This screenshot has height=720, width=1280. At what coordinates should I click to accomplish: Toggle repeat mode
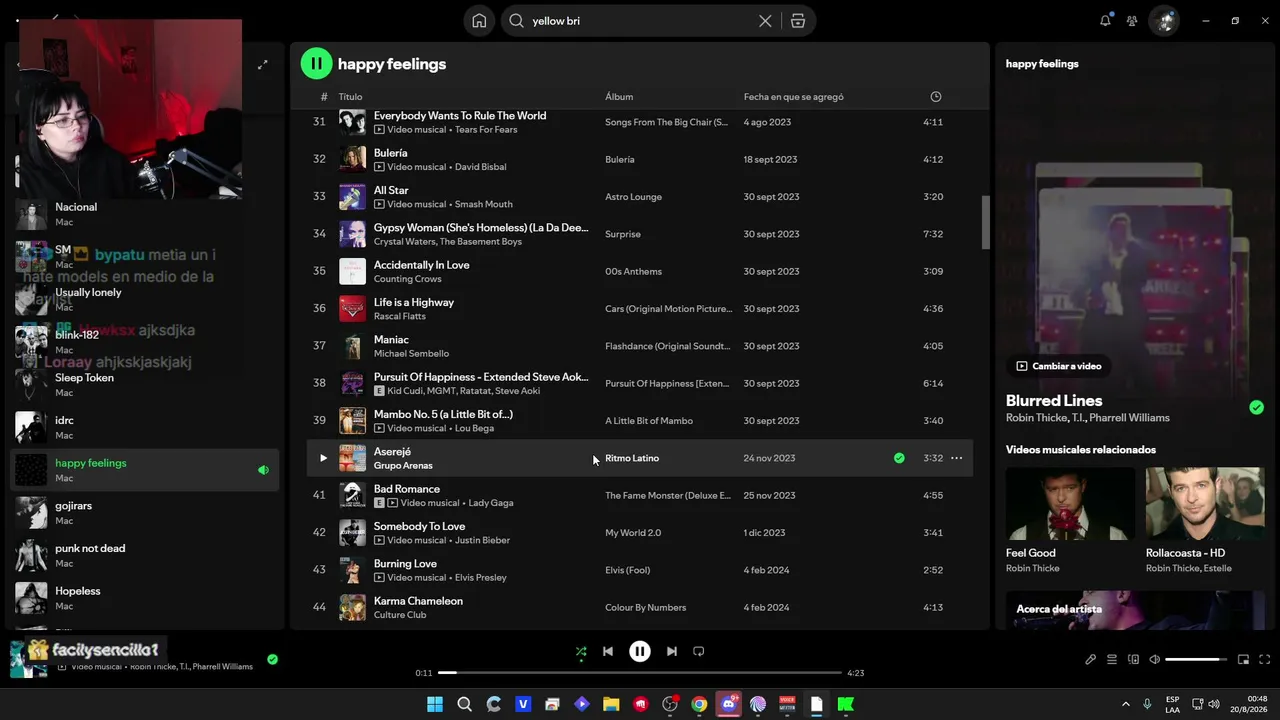tap(699, 652)
